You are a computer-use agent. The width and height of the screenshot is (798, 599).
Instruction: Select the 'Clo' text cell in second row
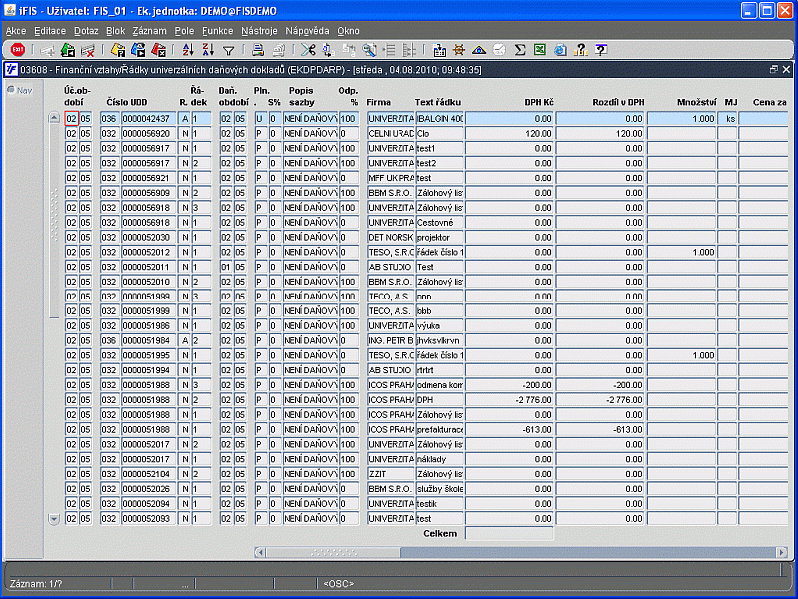(x=439, y=133)
